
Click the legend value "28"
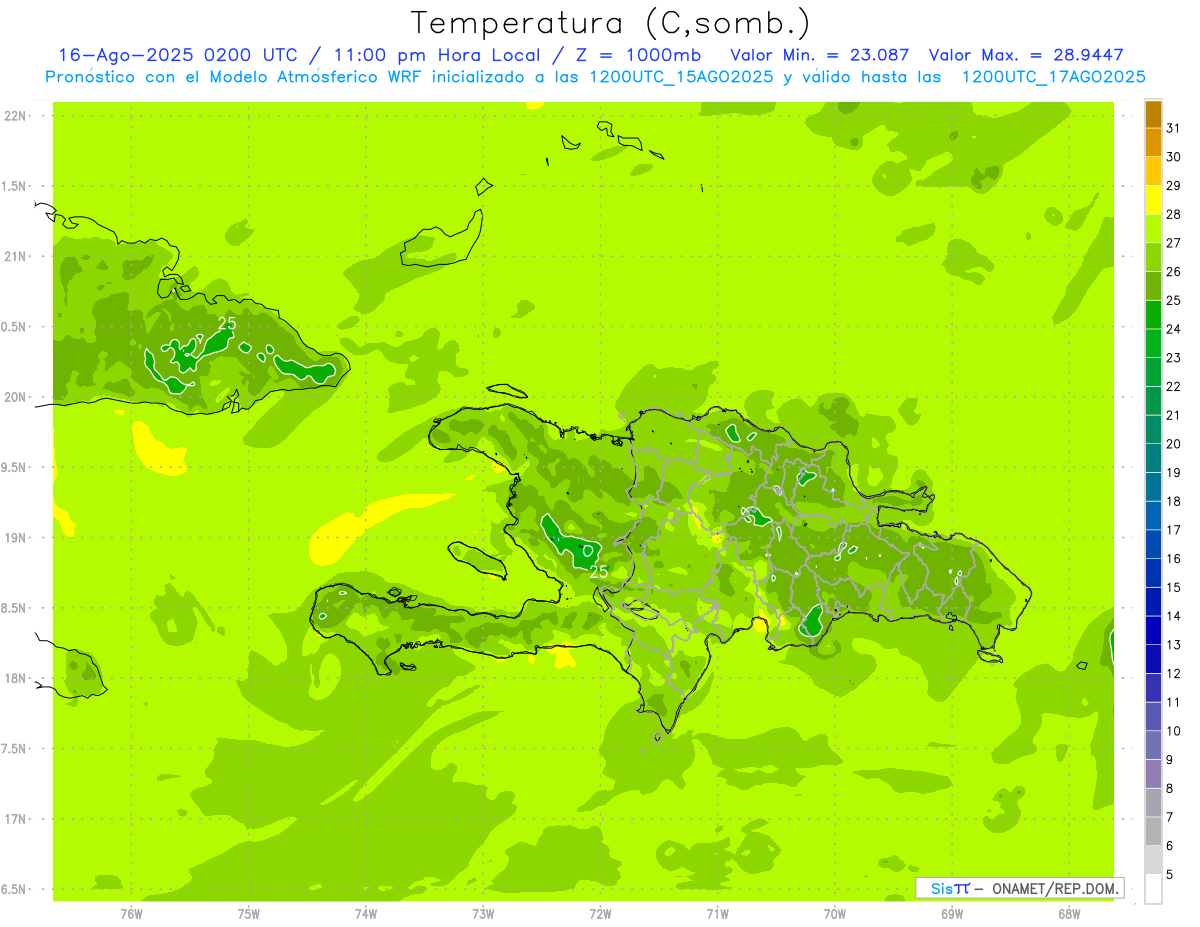pyautogui.click(x=1173, y=214)
